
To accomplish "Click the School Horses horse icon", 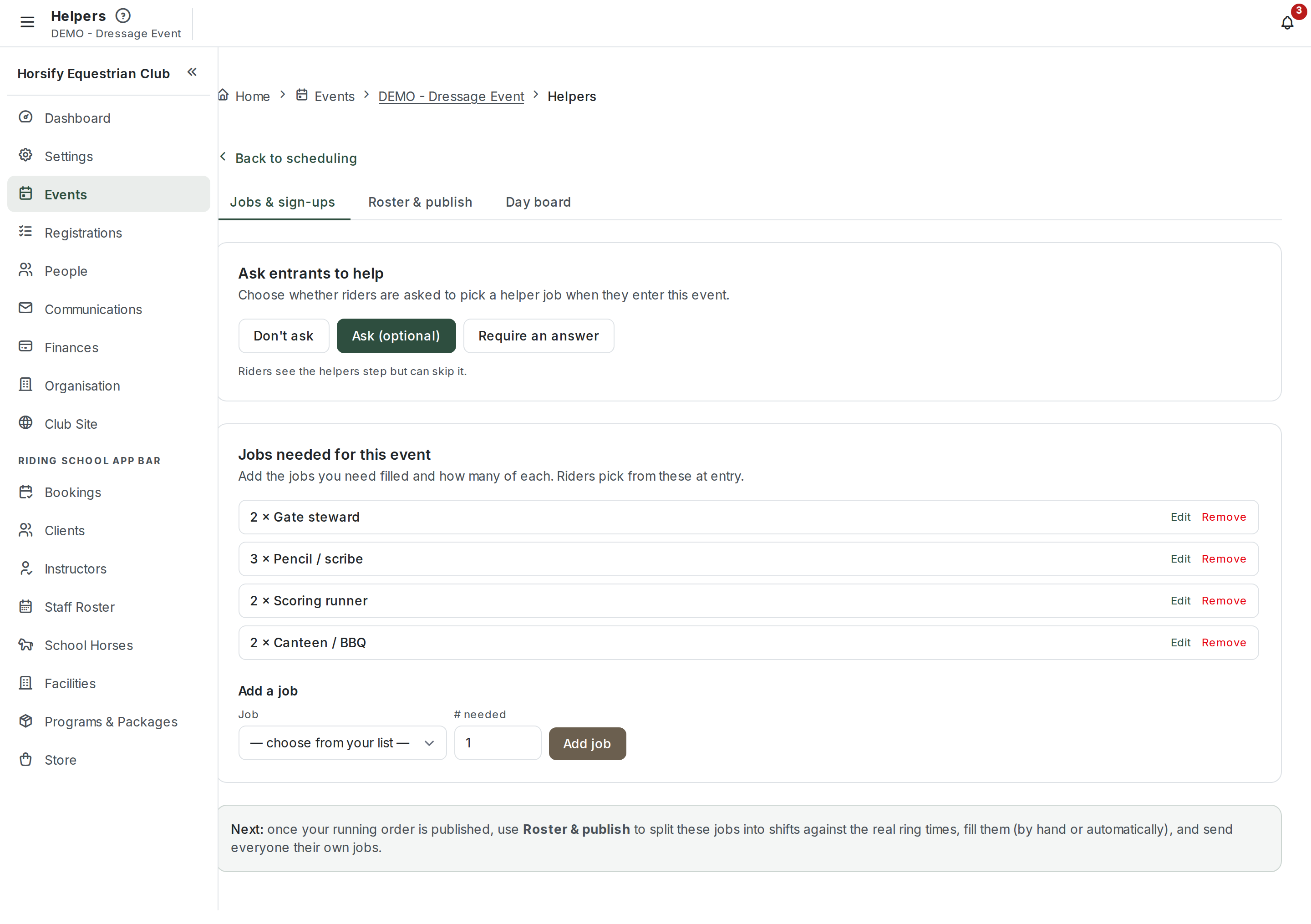I will [25, 645].
